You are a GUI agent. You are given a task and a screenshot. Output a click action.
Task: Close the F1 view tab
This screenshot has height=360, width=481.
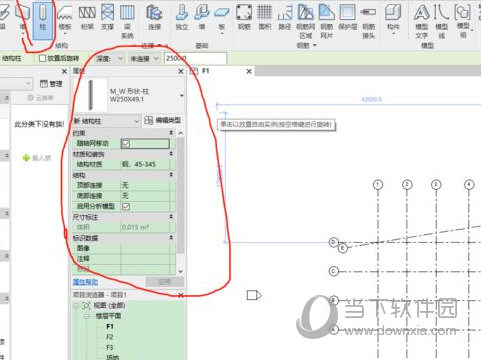[249, 71]
